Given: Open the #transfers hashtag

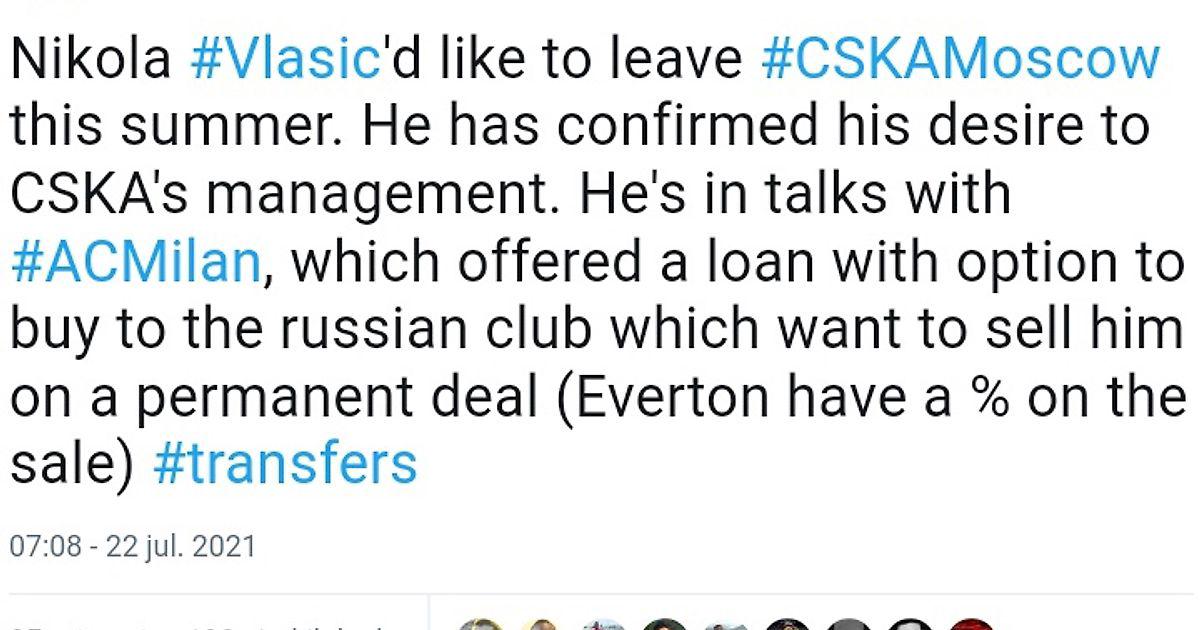Looking at the screenshot, I should 285,464.
